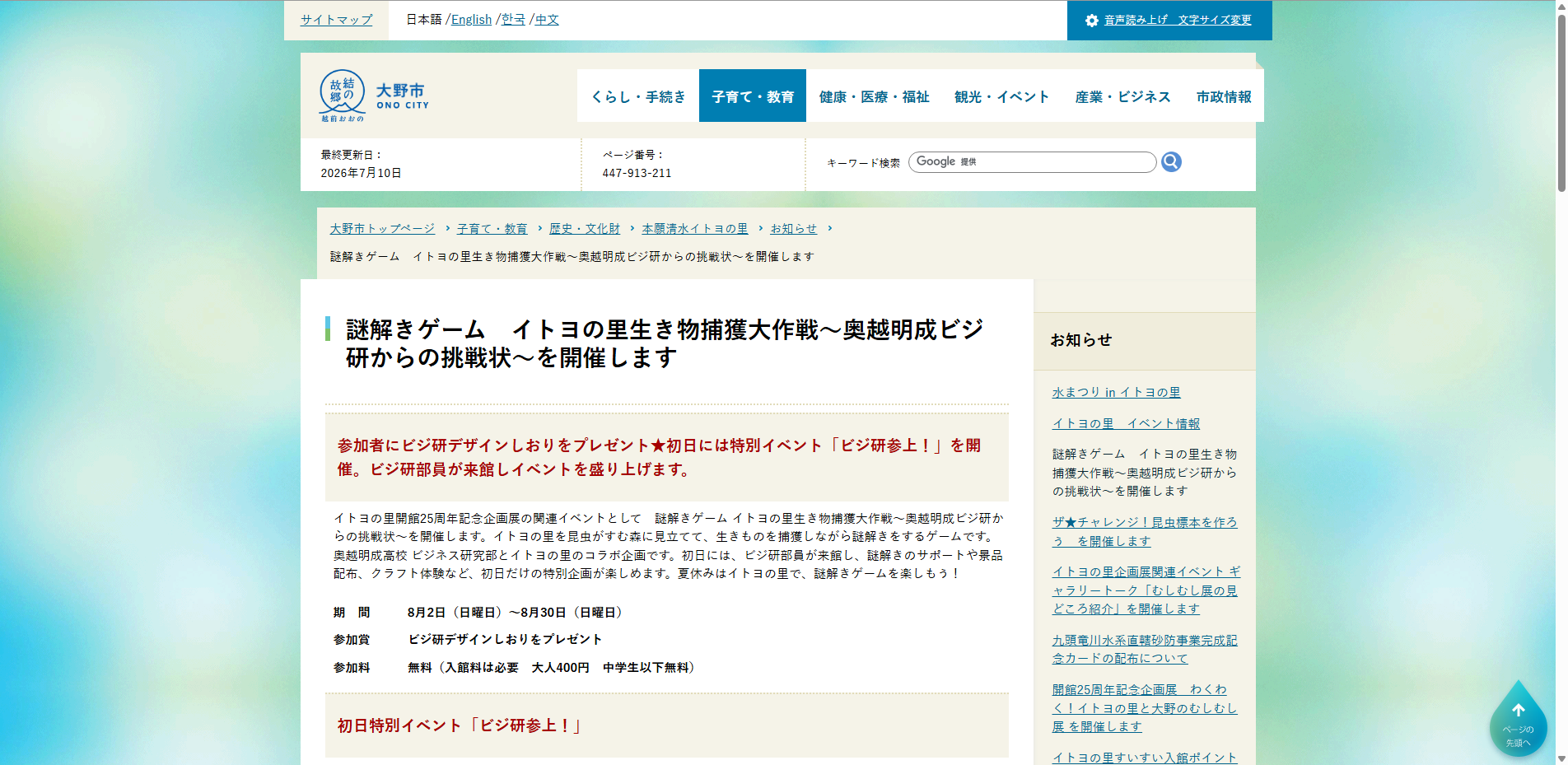Viewport: 1568px width, 765px height.
Task: Click the gear icon for accessibility settings
Action: tap(1092, 21)
